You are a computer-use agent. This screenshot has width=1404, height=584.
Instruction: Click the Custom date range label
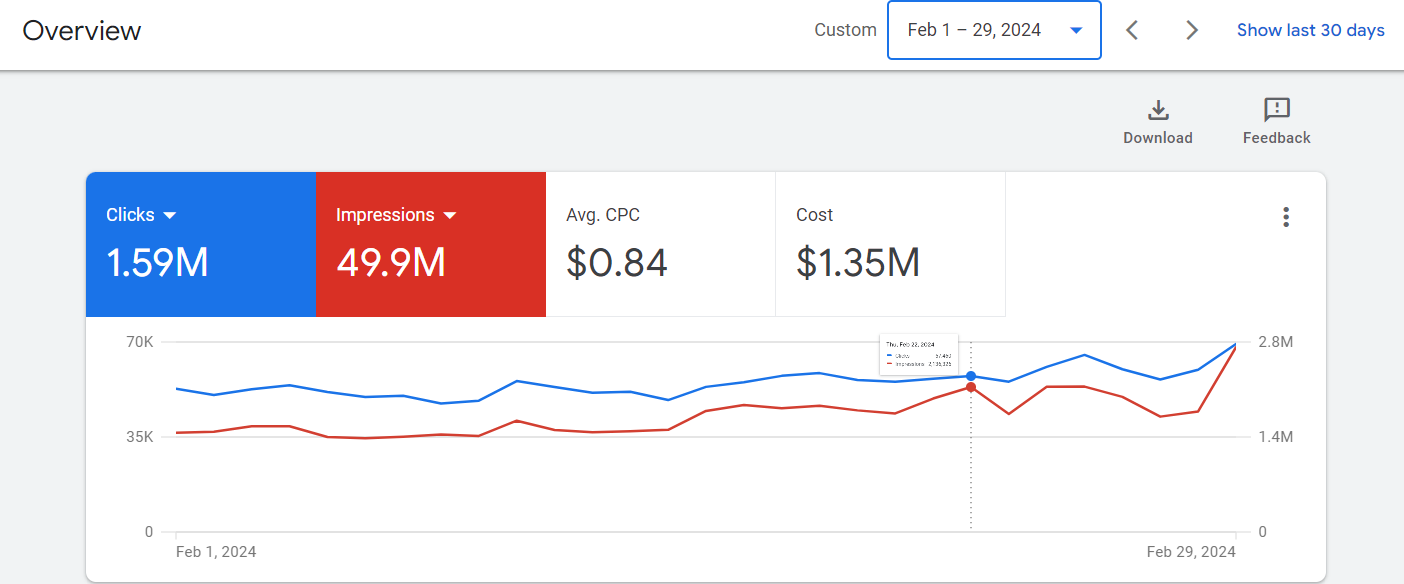[x=845, y=30]
